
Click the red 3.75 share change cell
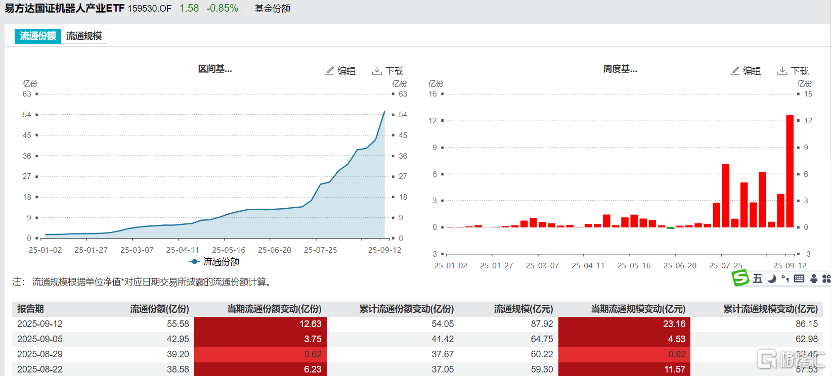coord(261,339)
